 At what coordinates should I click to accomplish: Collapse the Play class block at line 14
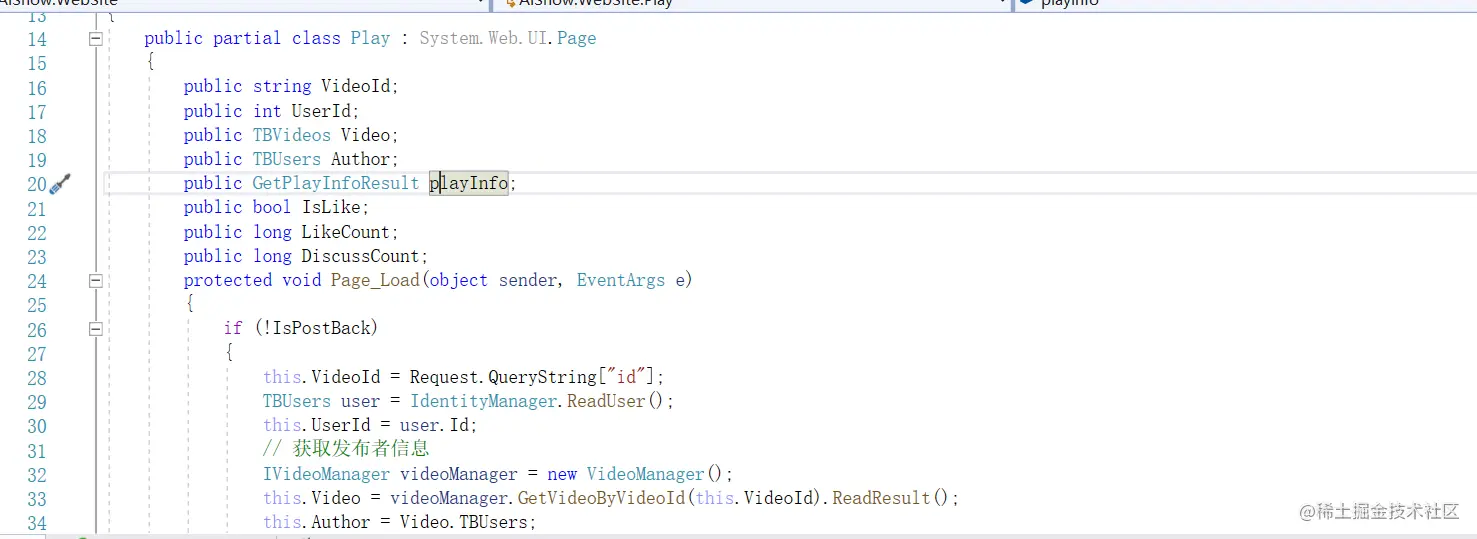click(95, 39)
